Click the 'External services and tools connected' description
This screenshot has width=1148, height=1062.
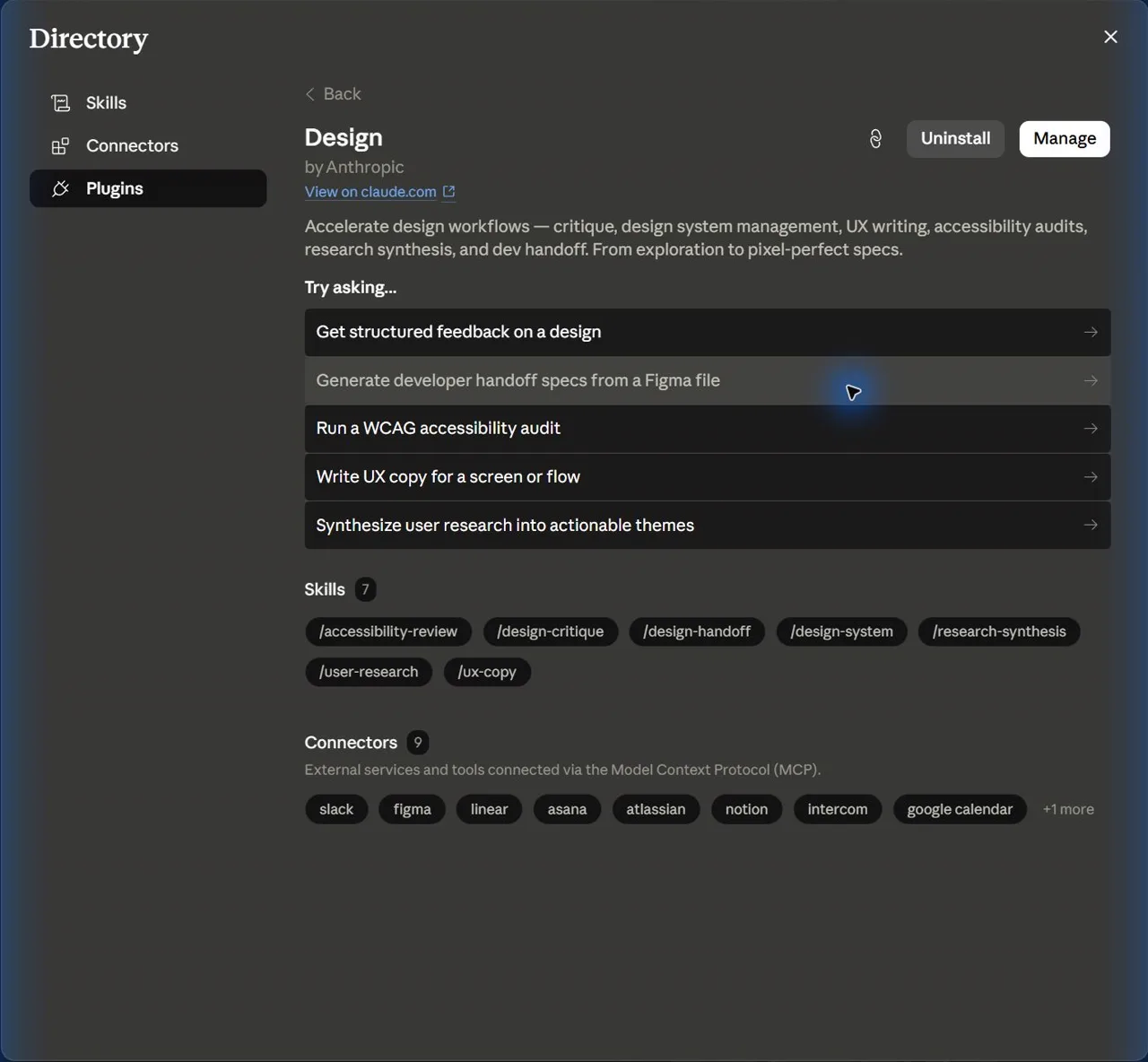pyautogui.click(x=562, y=770)
